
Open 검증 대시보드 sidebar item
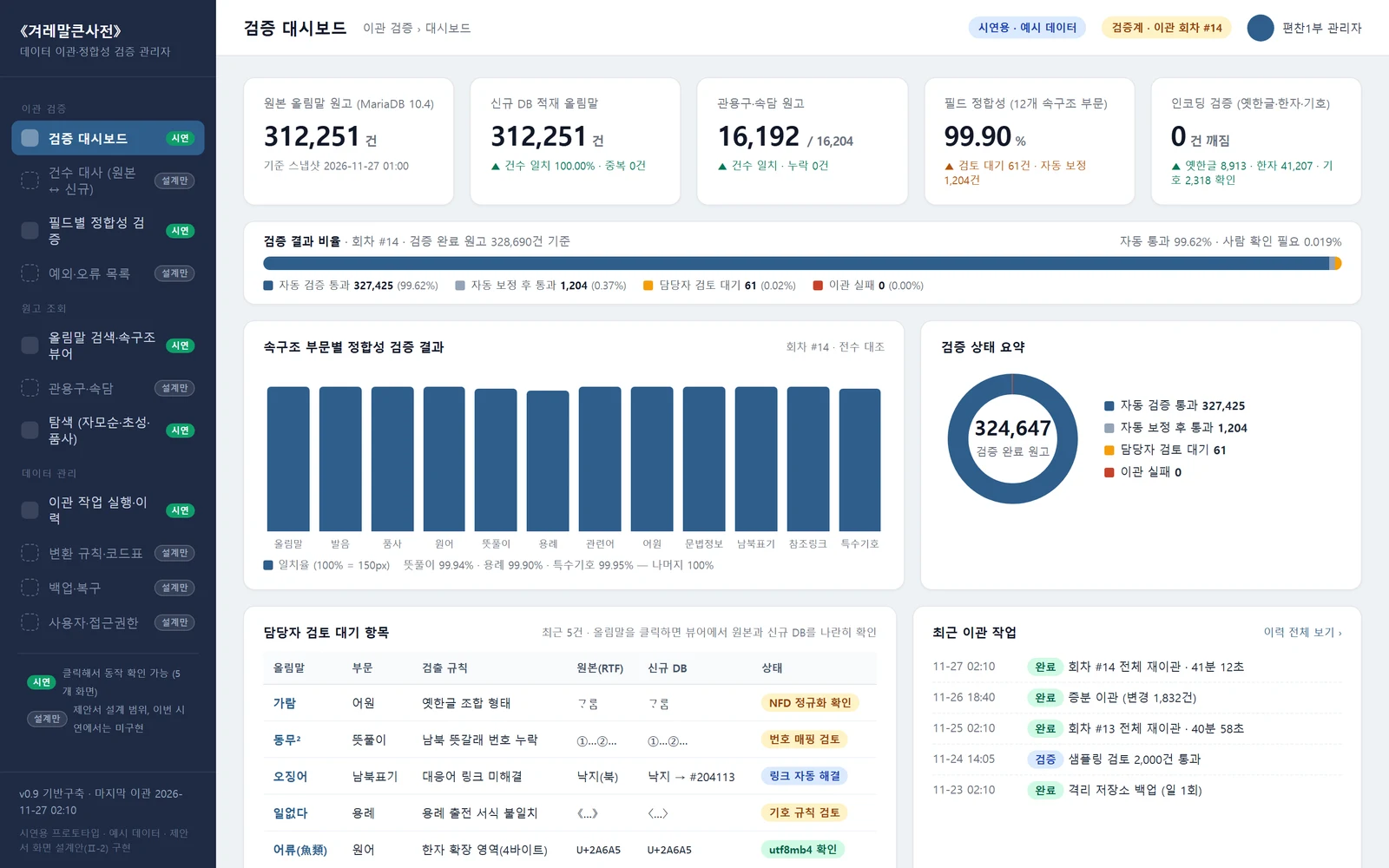(x=108, y=138)
